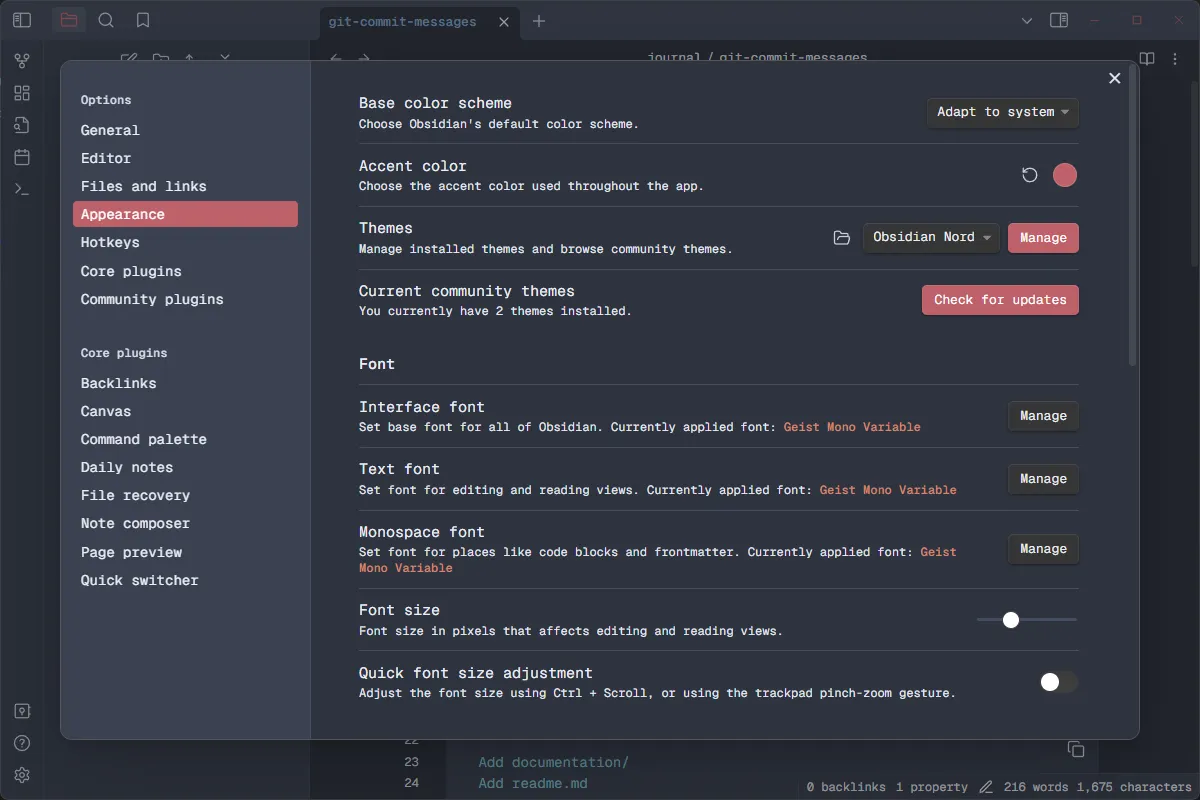Open today's daily note via calendar icon
The image size is (1200, 800).
pyautogui.click(x=22, y=157)
